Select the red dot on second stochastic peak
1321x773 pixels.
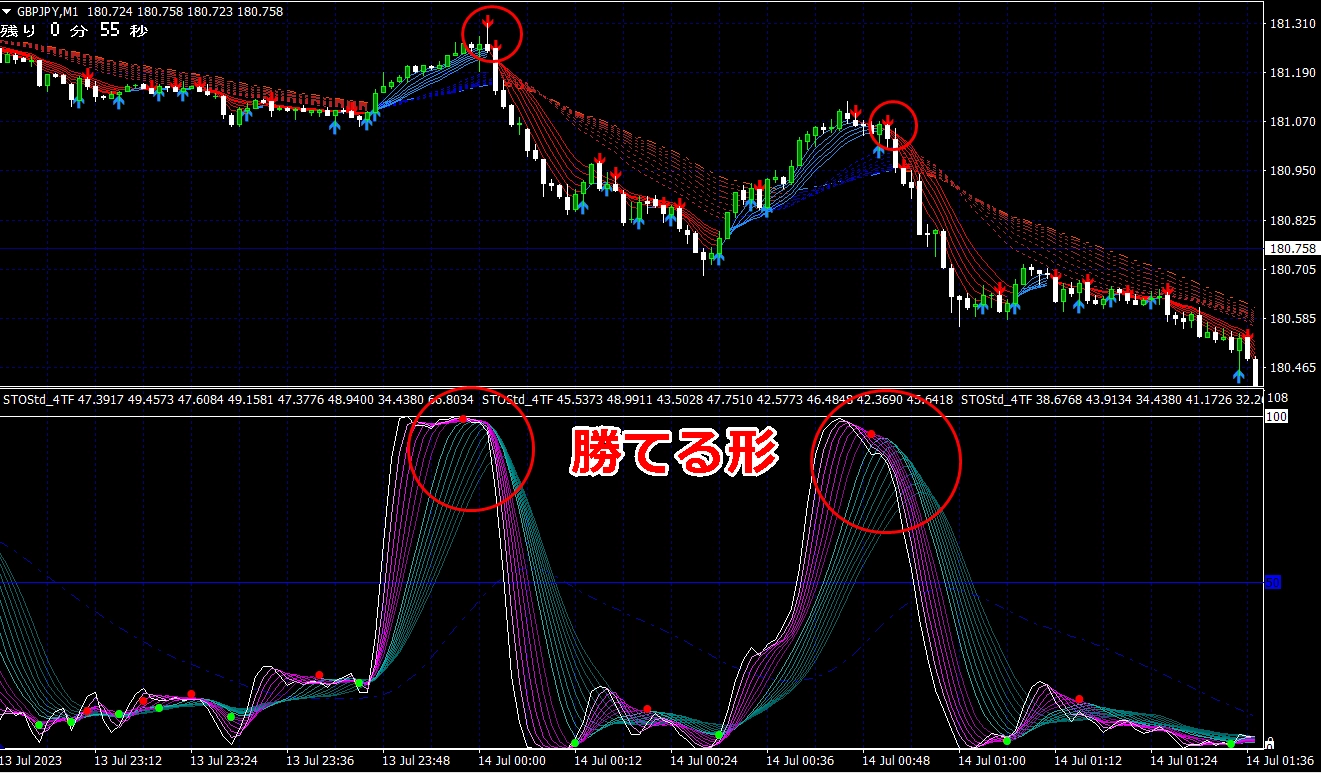point(871,434)
